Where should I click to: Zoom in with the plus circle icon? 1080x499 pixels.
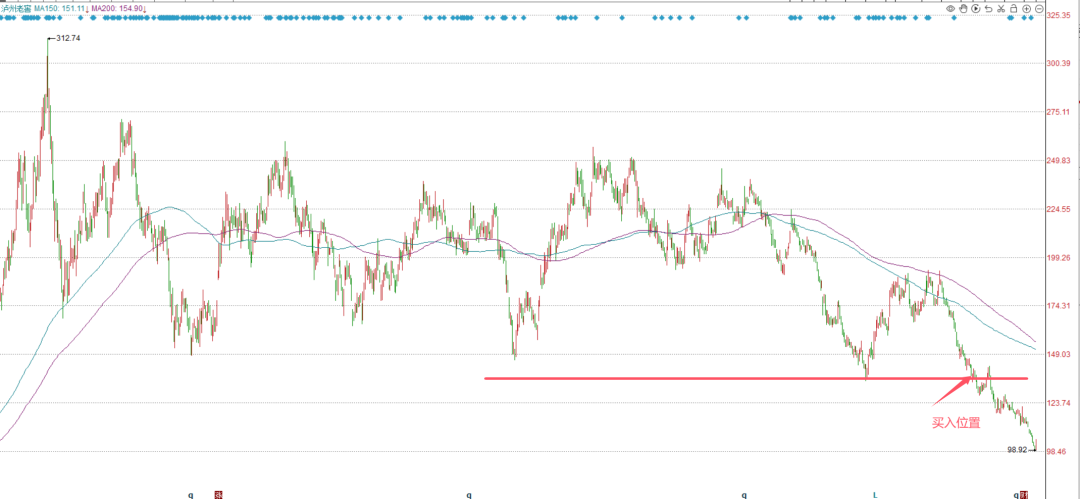click(x=1026, y=8)
